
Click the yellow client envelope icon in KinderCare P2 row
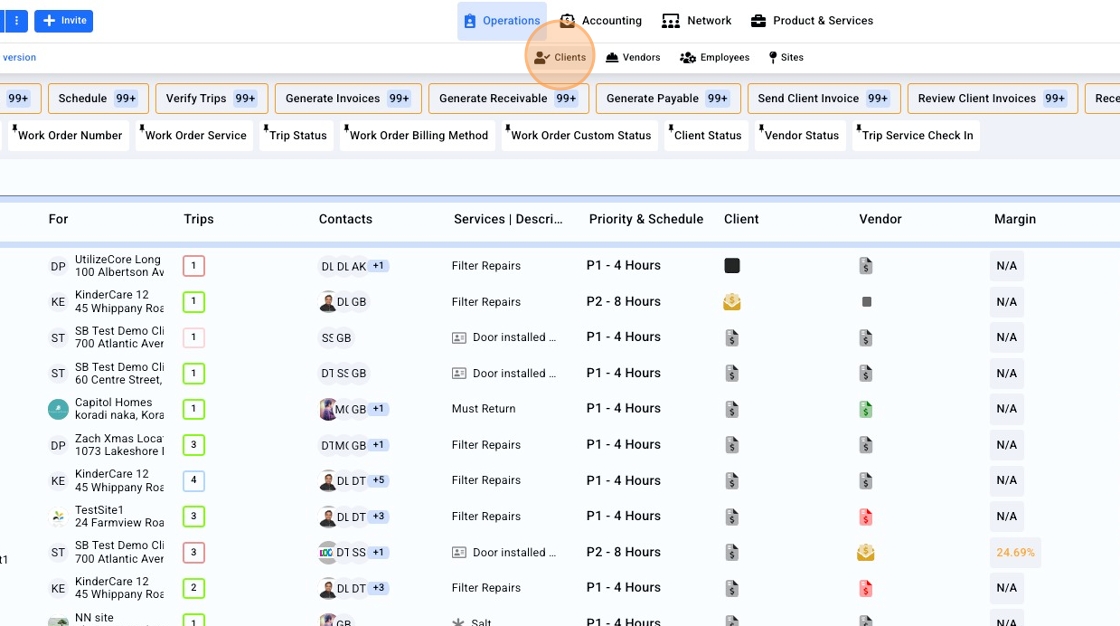732,302
